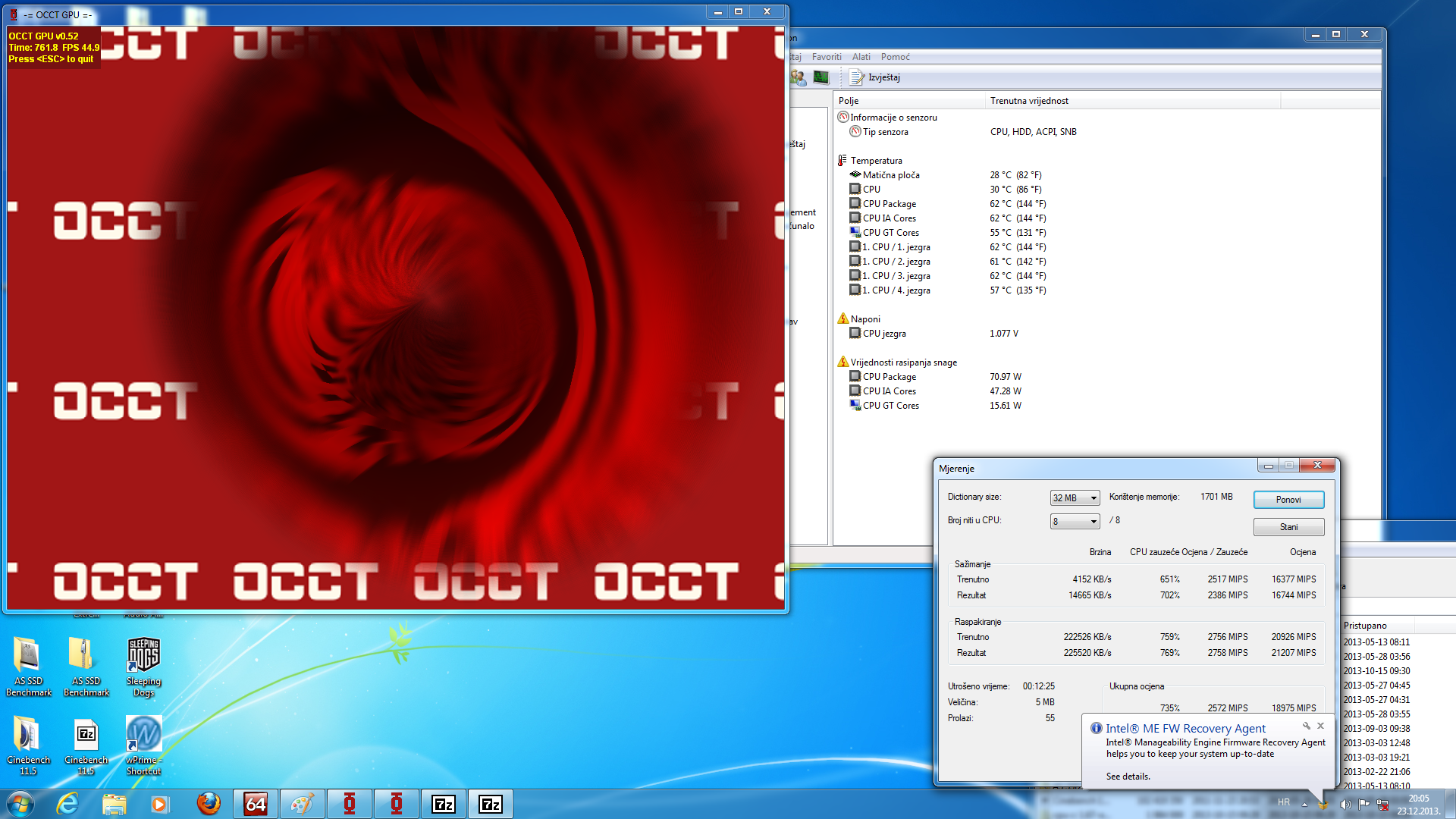The image size is (1456, 819).
Task: Launch Firefox from the taskbar
Action: [x=209, y=804]
